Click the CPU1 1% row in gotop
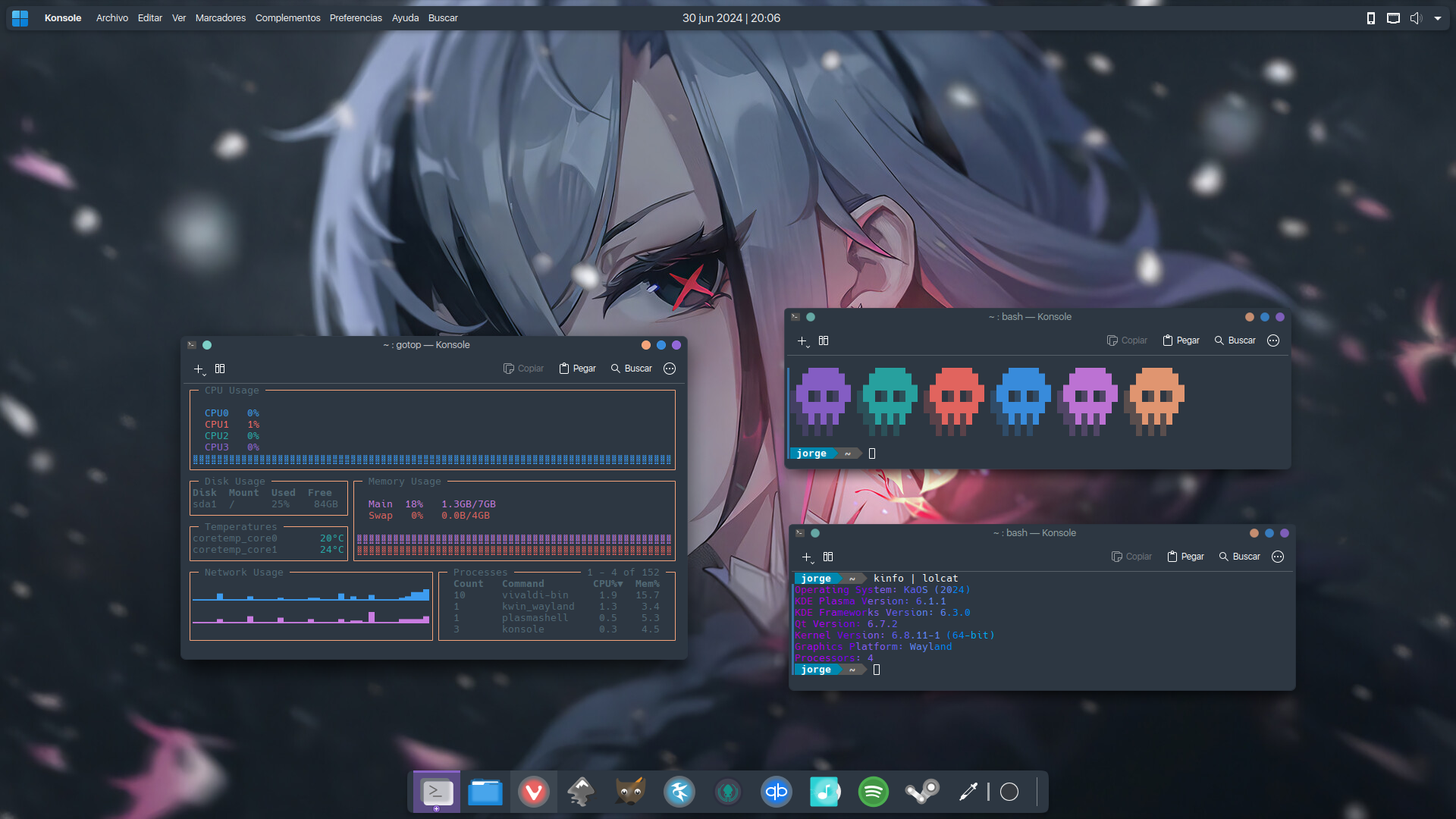 pyautogui.click(x=232, y=425)
